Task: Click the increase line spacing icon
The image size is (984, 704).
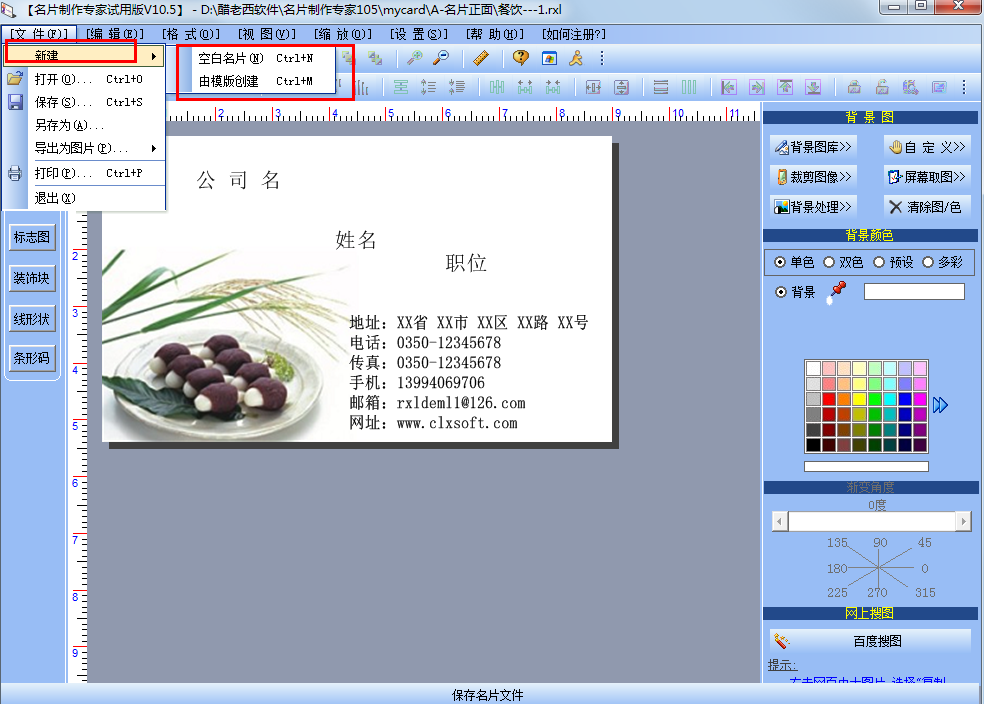Action: (x=429, y=87)
